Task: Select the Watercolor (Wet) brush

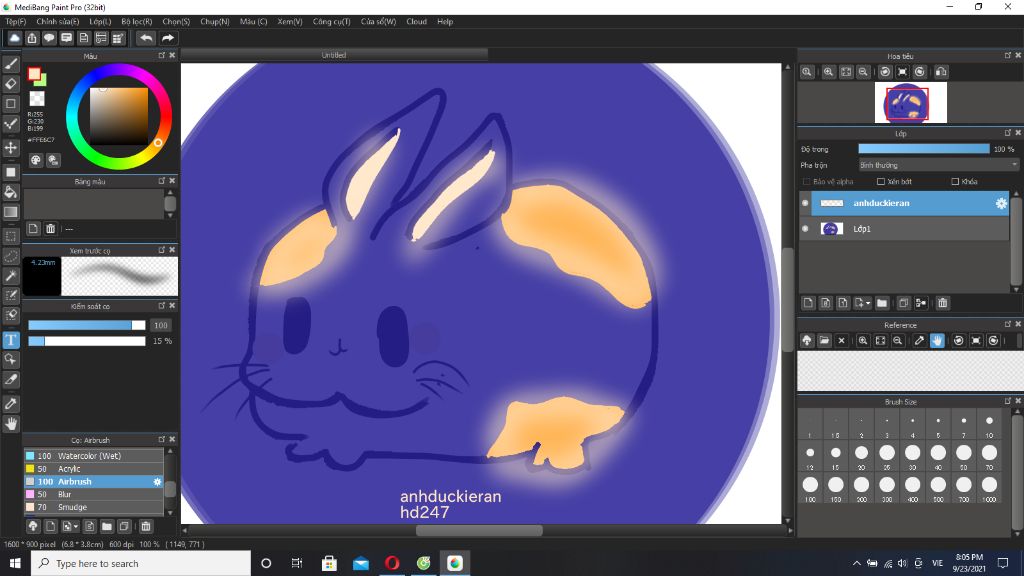Action: point(93,456)
